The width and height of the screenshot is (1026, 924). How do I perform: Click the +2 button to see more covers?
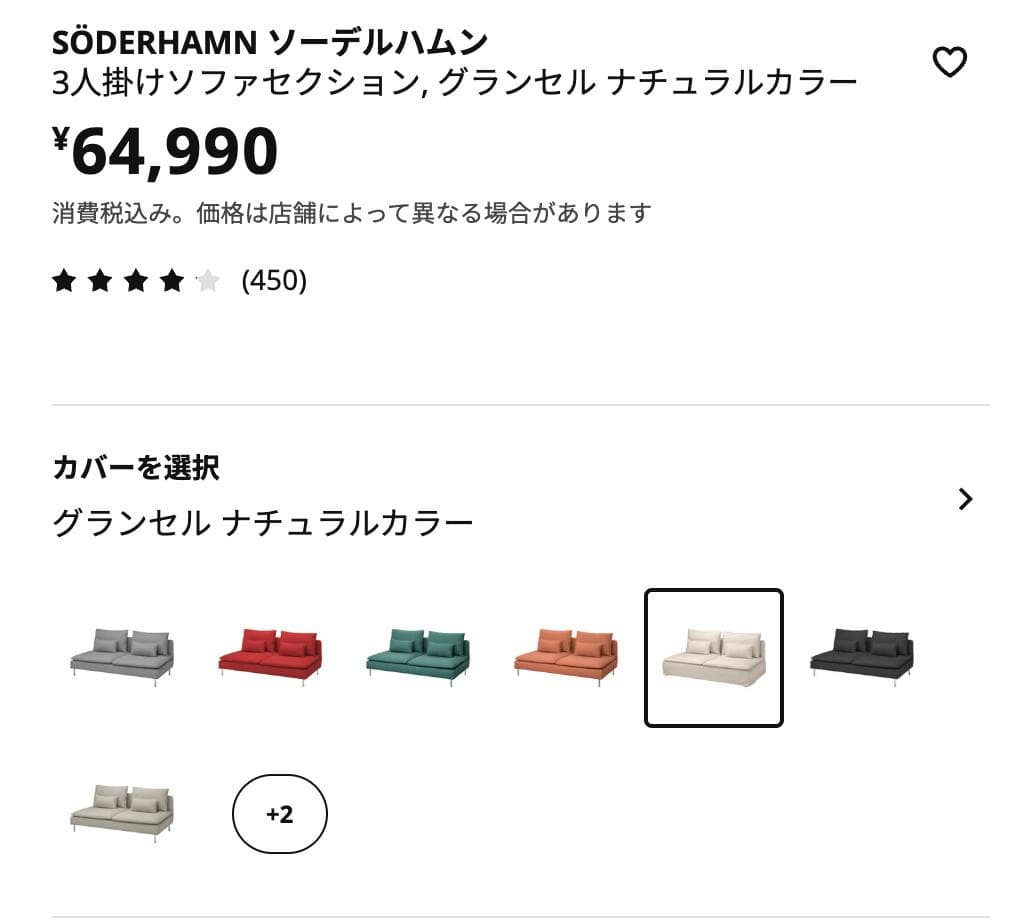[x=280, y=815]
